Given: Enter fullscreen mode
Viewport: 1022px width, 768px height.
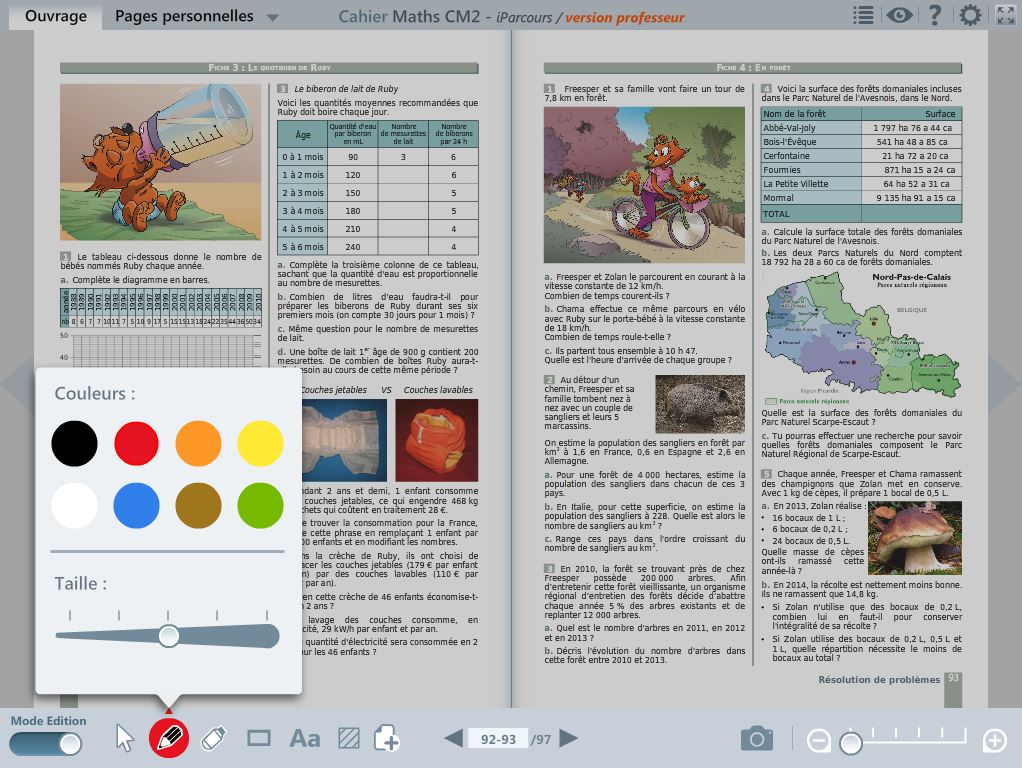Looking at the screenshot, I should [x=1006, y=15].
